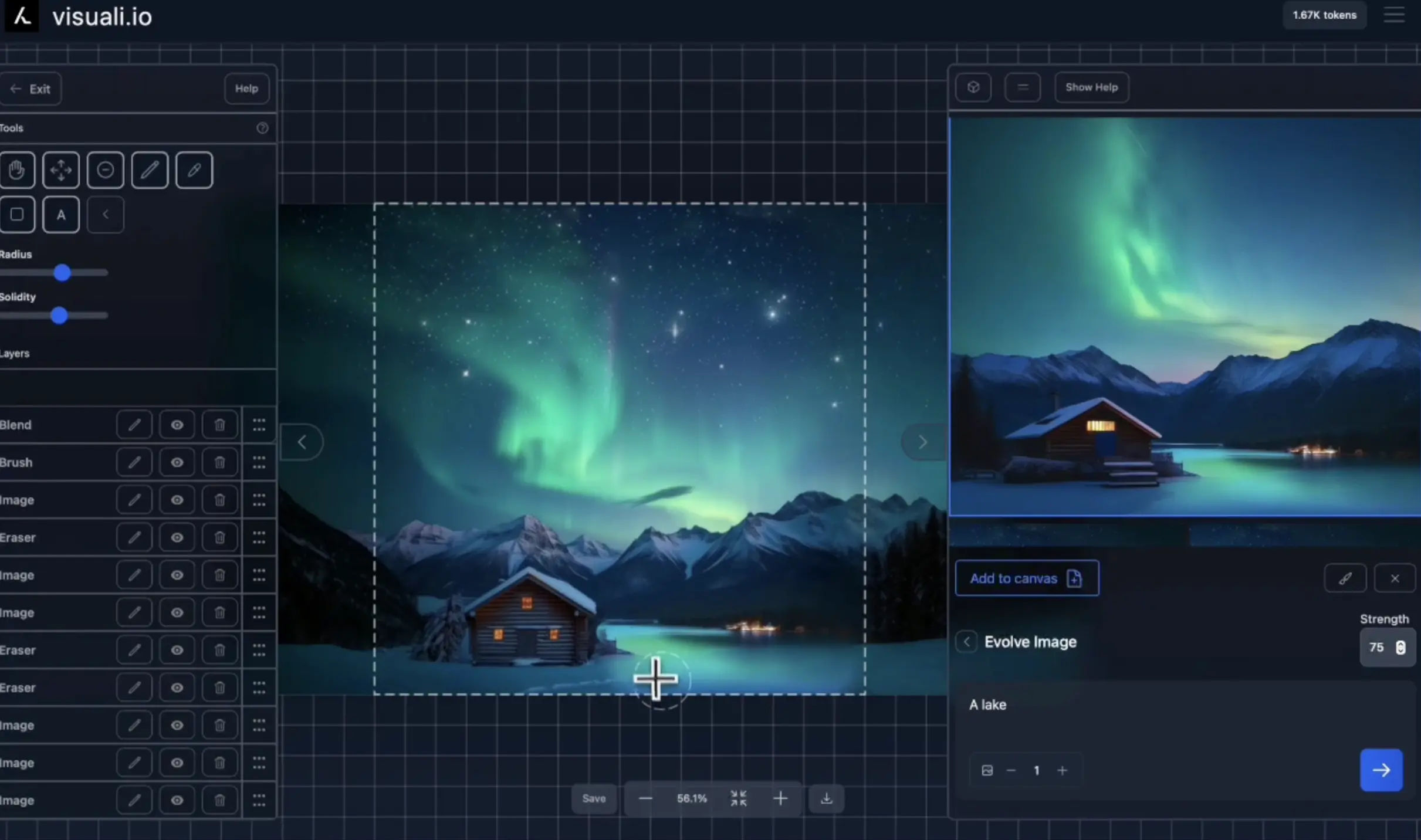Click the minimize-line icon beside Show Help
The height and width of the screenshot is (840, 1421).
click(1023, 87)
